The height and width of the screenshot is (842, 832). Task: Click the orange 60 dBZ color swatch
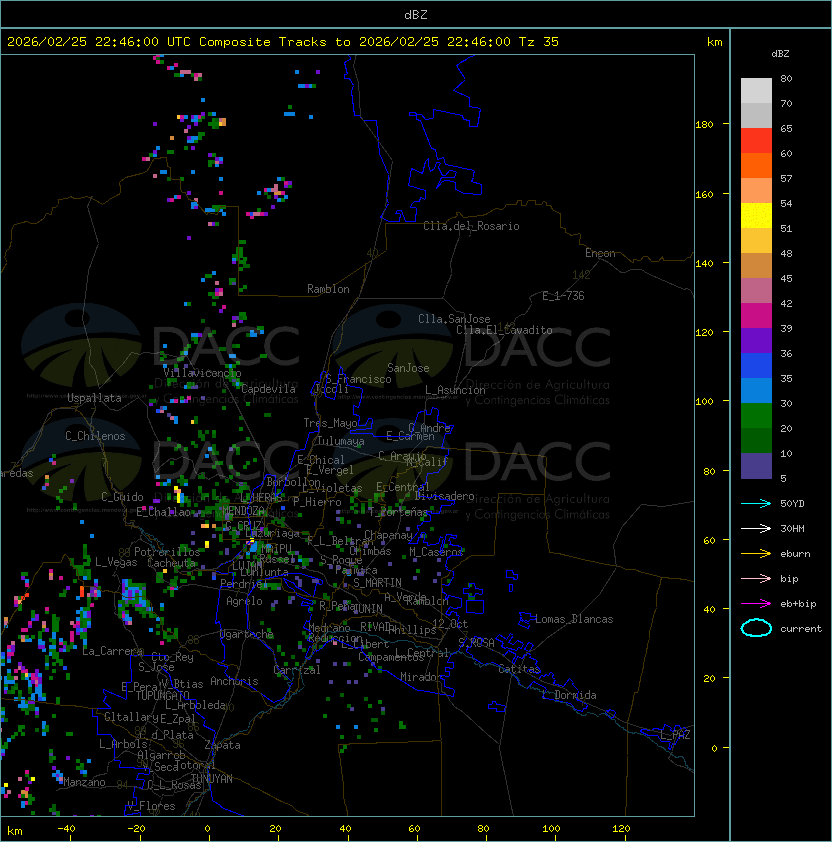point(756,166)
